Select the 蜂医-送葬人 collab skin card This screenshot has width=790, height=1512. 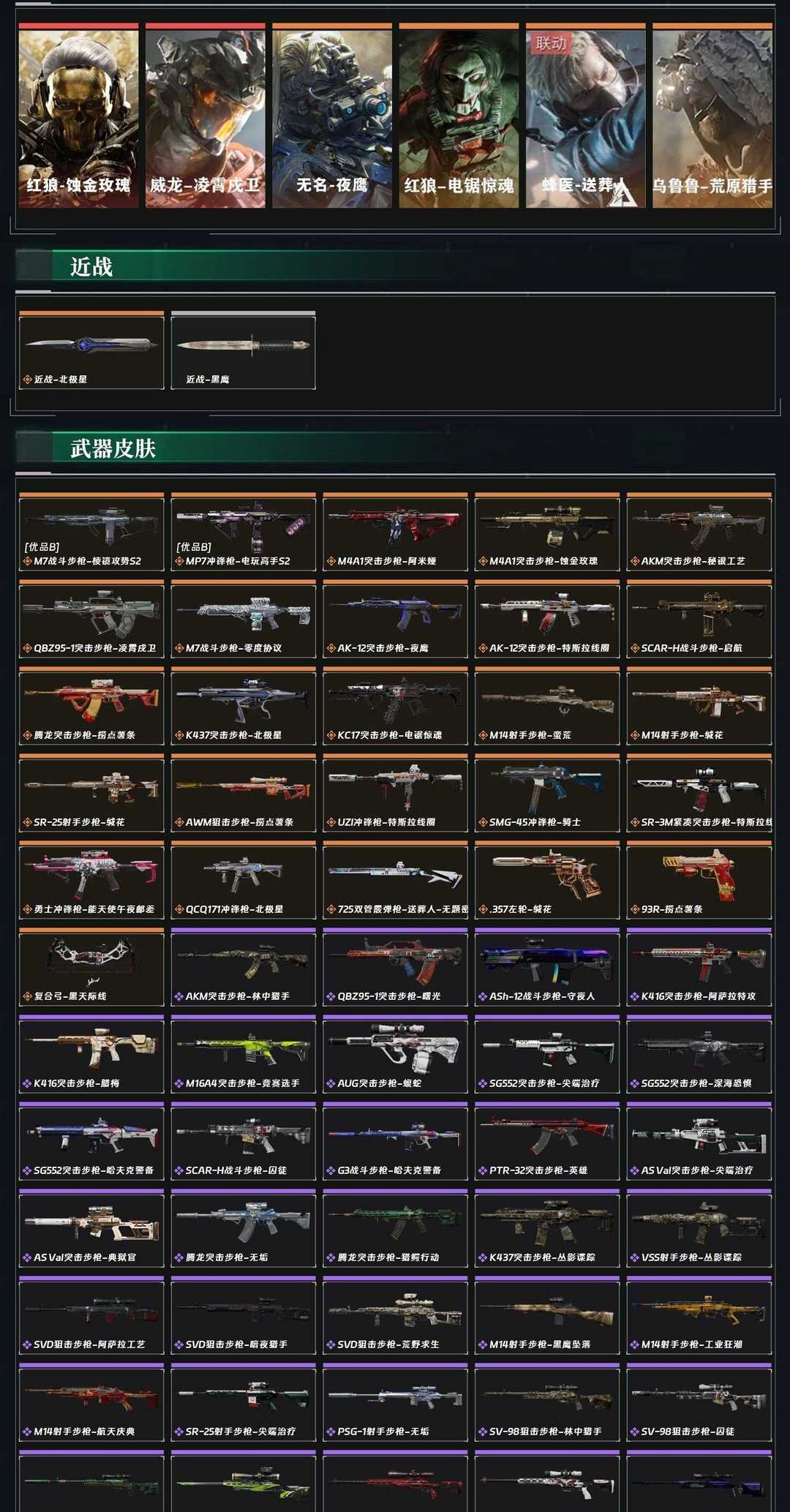pyautogui.click(x=585, y=116)
